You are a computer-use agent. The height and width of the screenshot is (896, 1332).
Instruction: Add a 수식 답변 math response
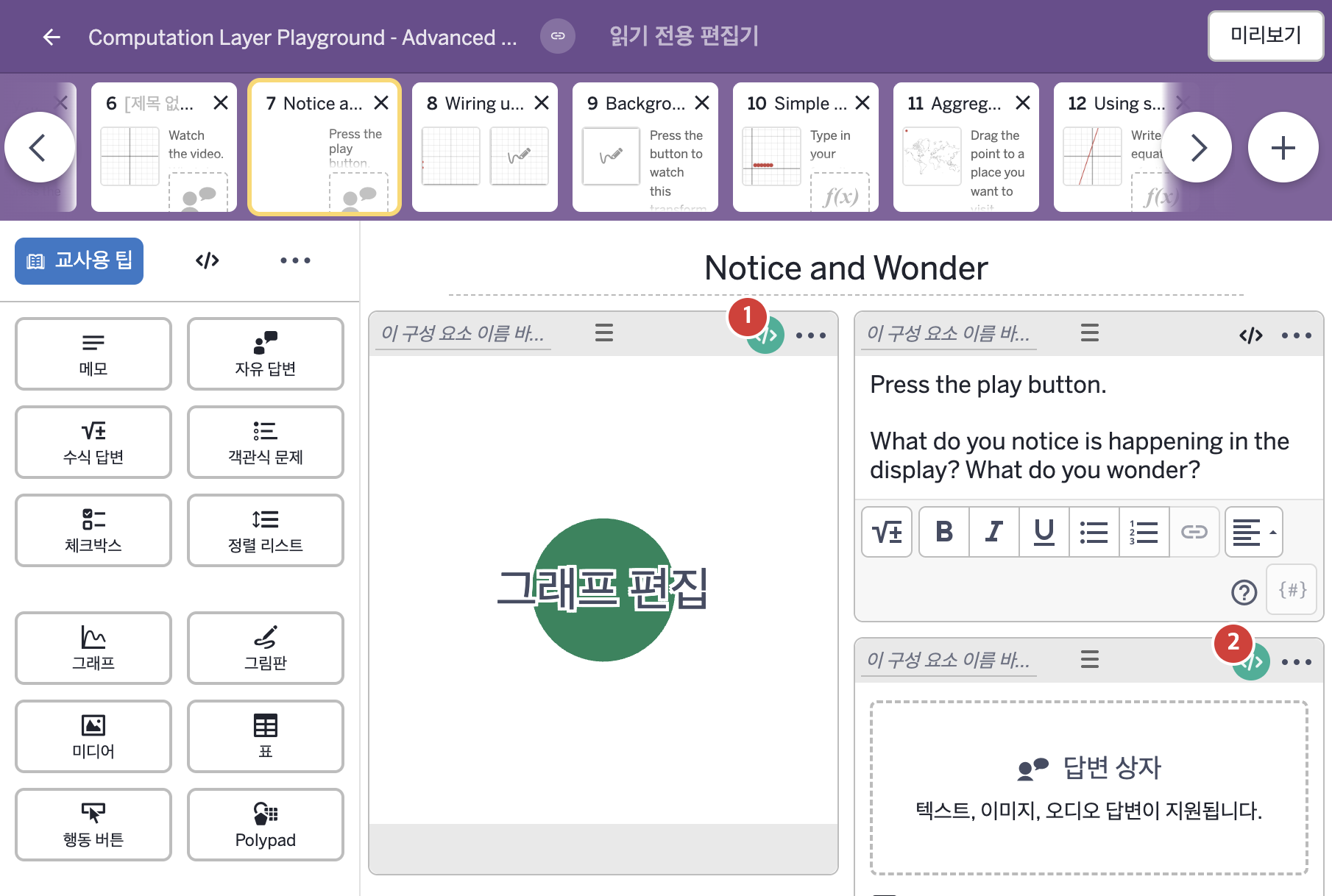point(93,442)
